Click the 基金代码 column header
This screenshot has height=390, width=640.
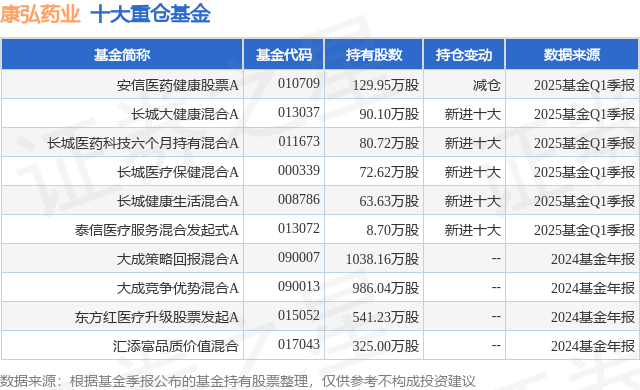(x=284, y=55)
